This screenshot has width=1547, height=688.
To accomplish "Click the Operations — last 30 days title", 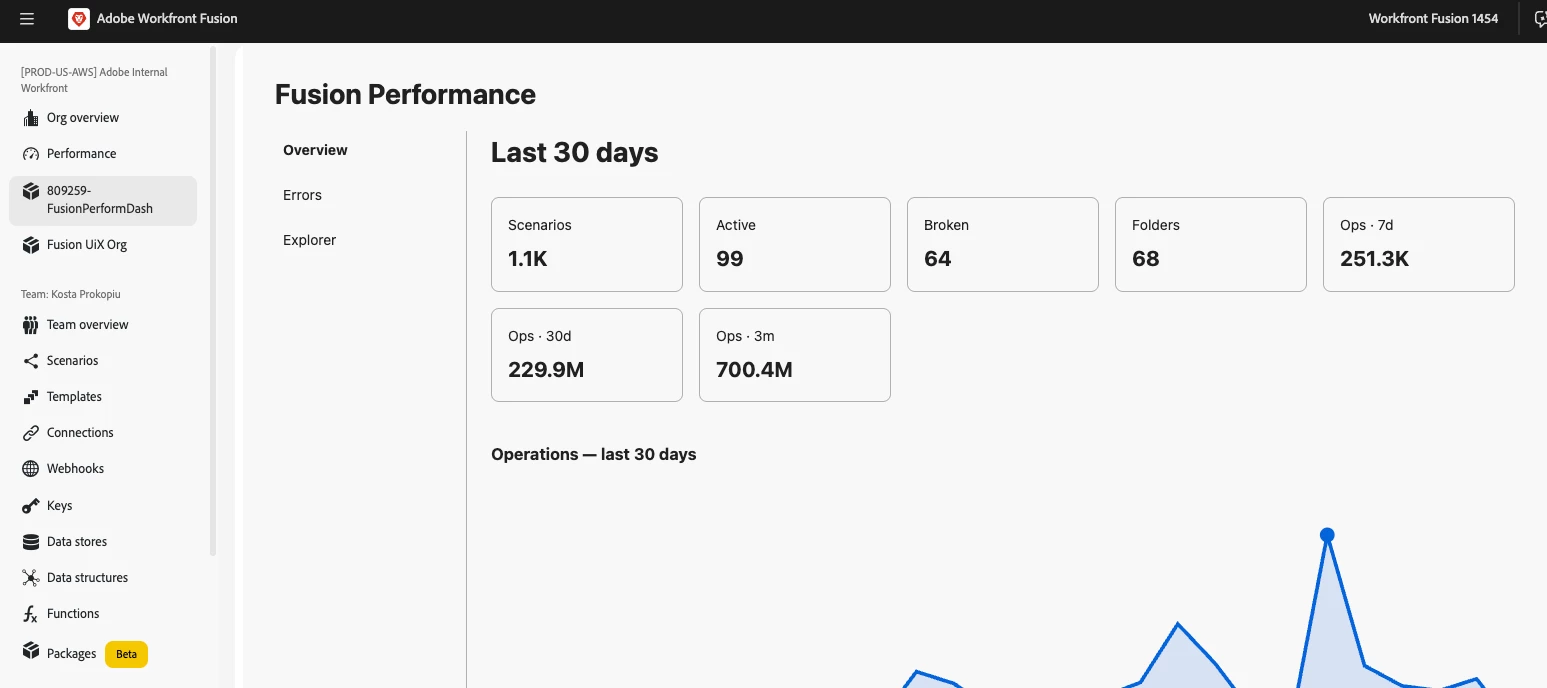I will pyautogui.click(x=594, y=454).
